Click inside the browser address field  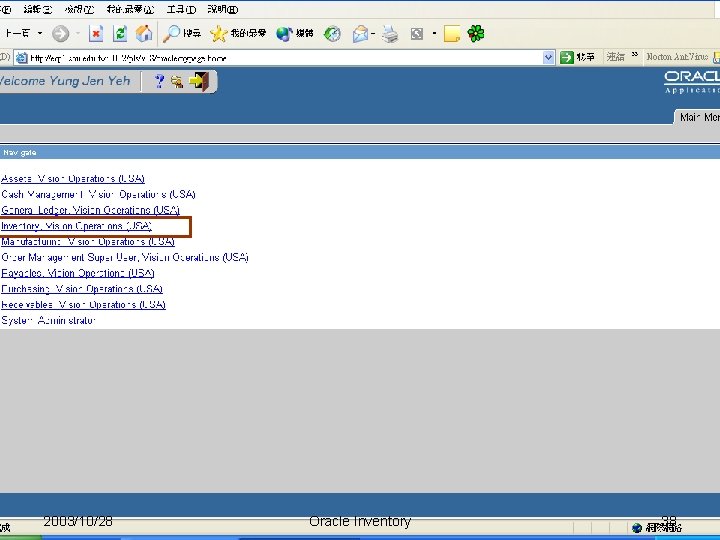click(285, 58)
